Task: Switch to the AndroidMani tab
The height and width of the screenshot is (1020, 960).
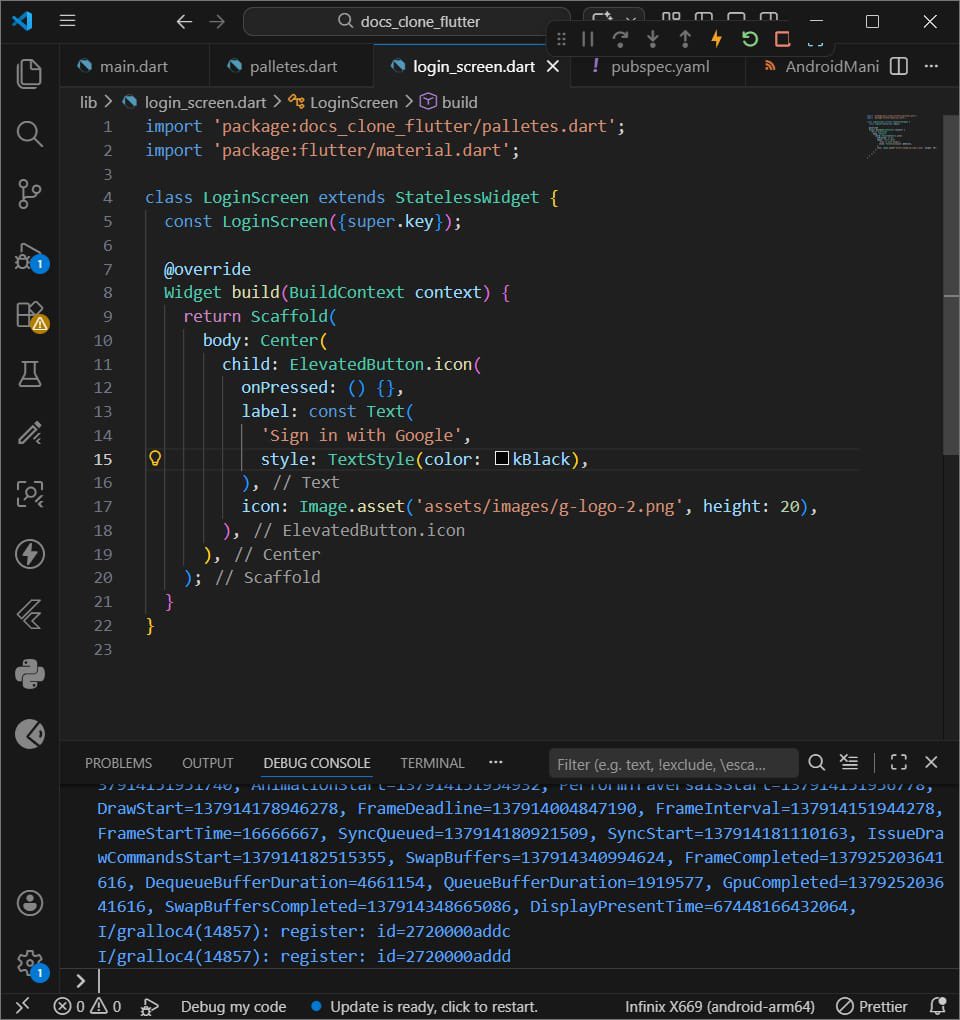Action: 821,66
